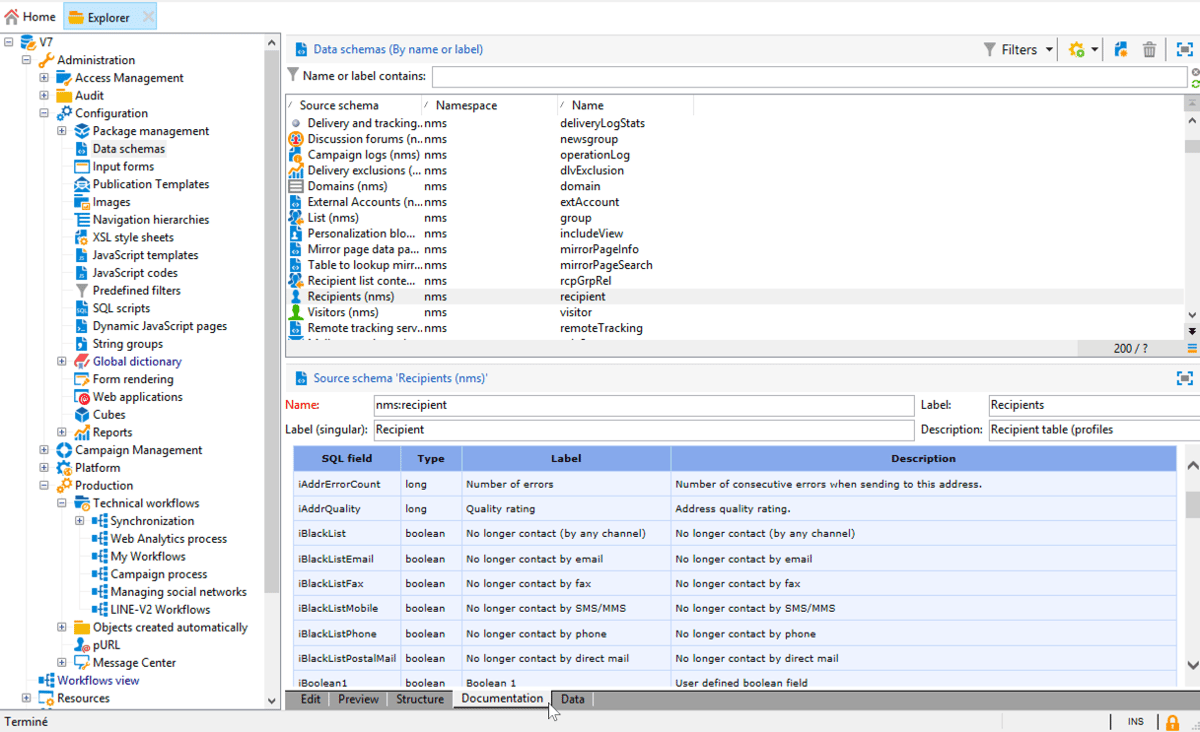
Task: Click the full screen icon on the Source schema panel
Action: 1184,378
